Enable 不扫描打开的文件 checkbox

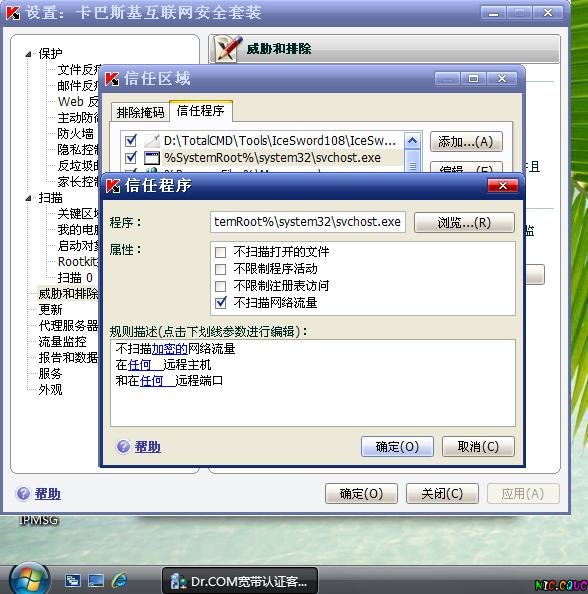coord(220,252)
